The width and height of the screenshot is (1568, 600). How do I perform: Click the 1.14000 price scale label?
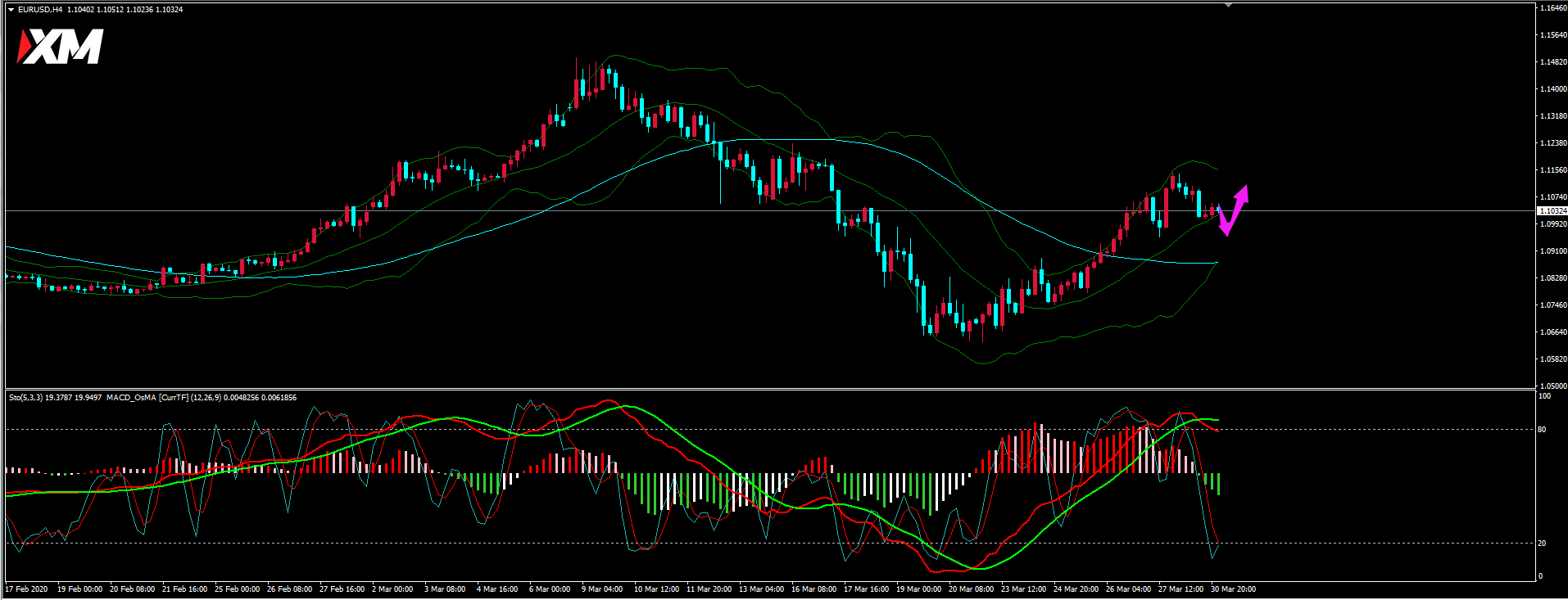coord(1553,89)
